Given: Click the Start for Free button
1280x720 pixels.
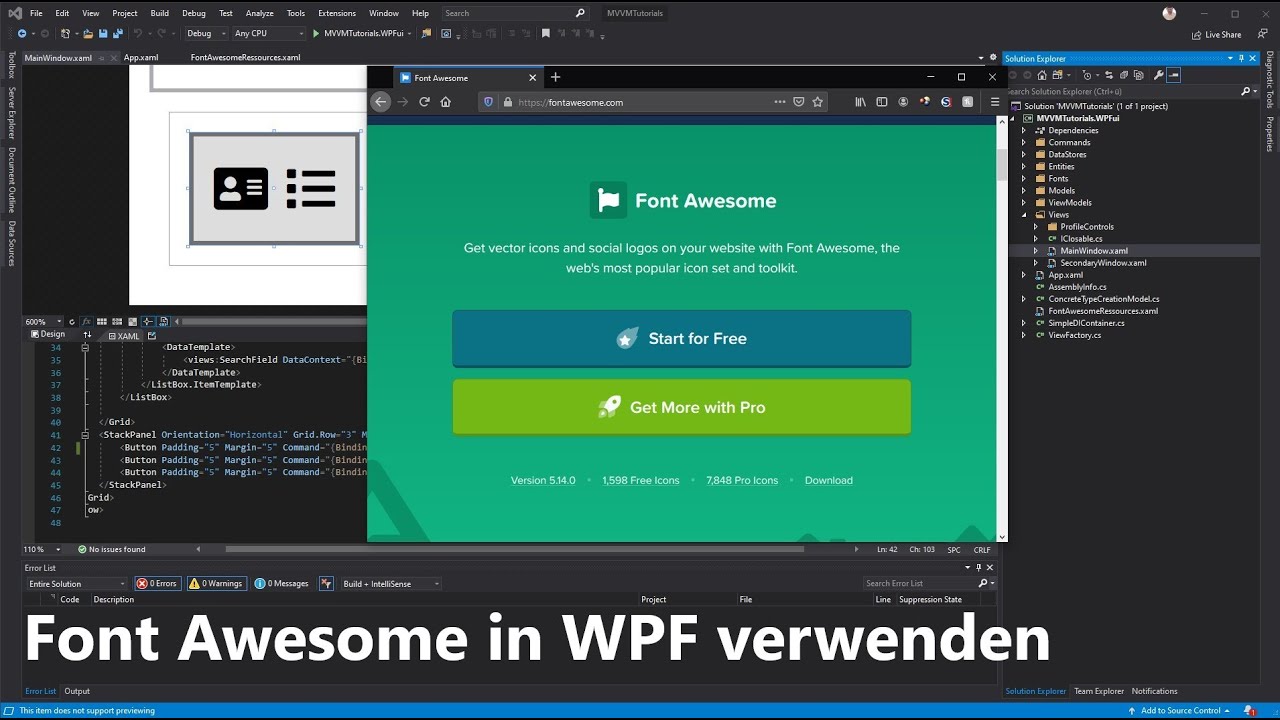Looking at the screenshot, I should point(681,338).
